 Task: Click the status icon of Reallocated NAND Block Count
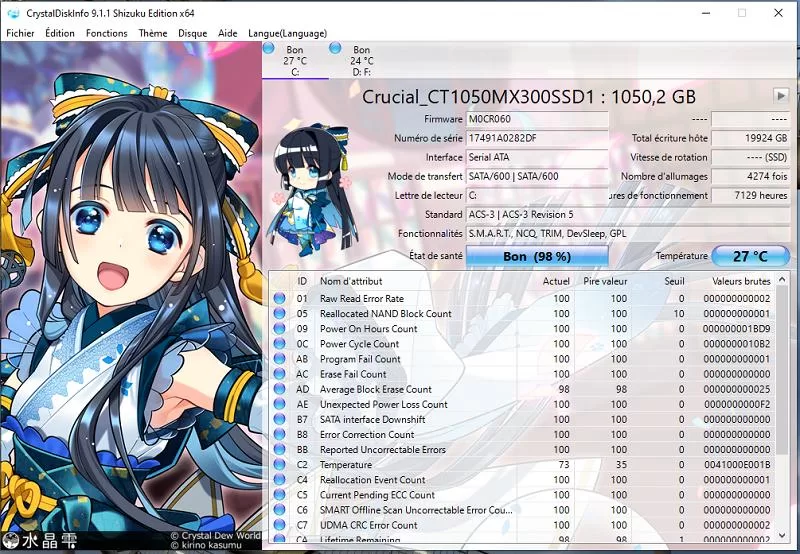280,314
